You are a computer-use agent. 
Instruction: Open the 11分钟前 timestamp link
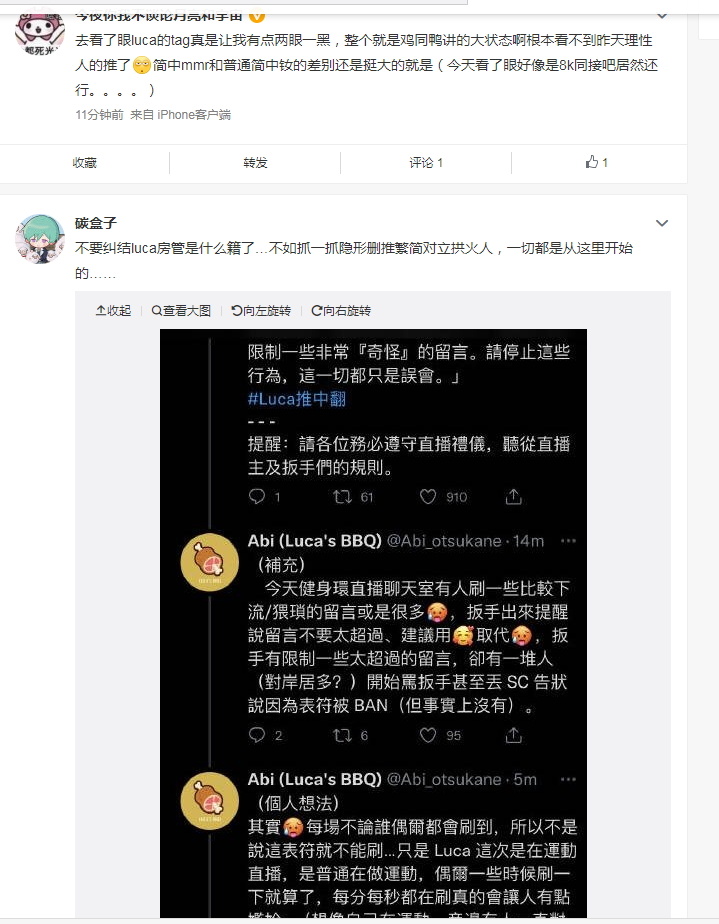[99, 114]
